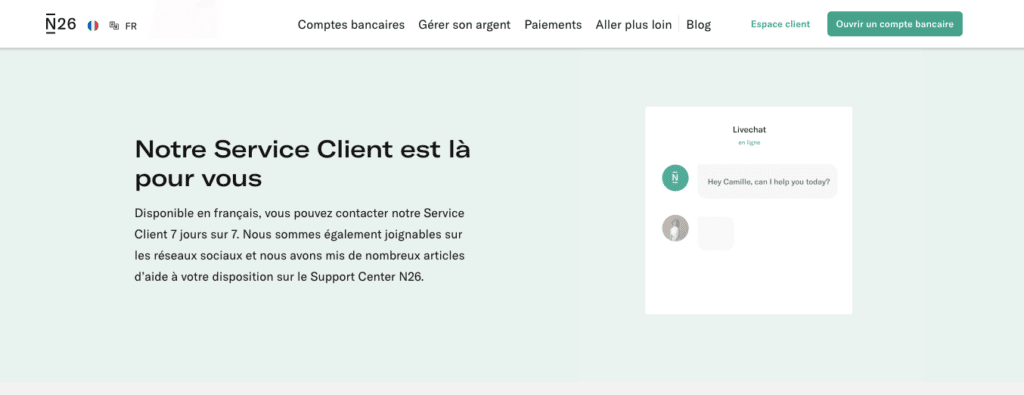Select the French flag country icon

pos(93,26)
